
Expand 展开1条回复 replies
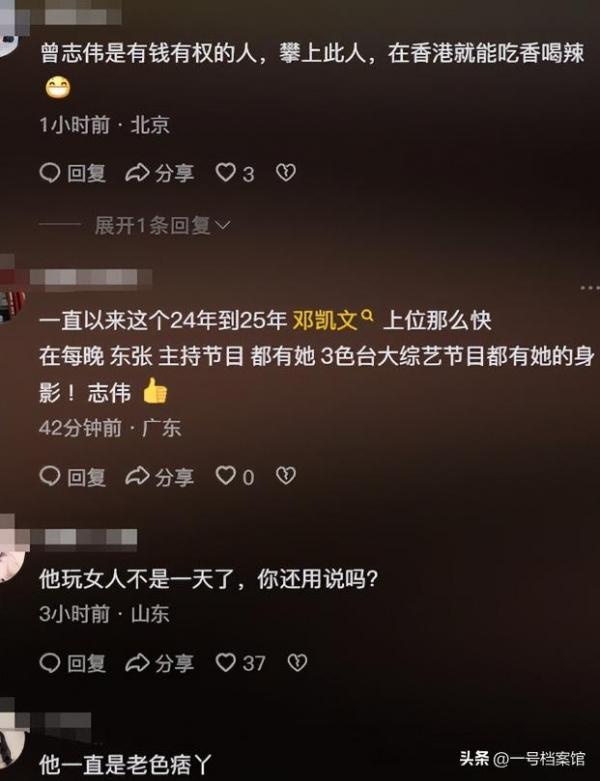[x=162, y=226]
